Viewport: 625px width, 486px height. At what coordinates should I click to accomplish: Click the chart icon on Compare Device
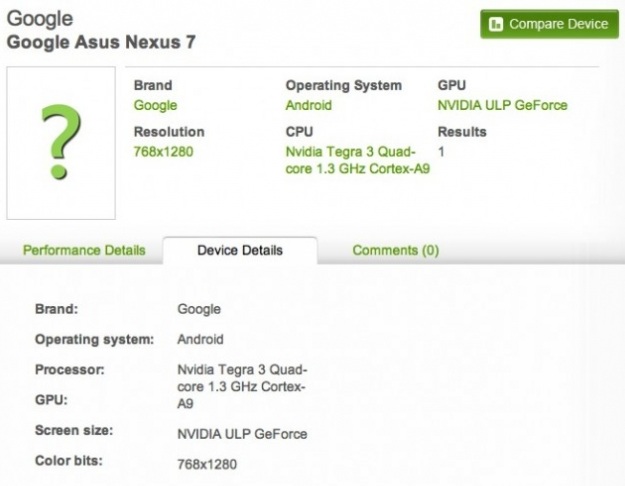(496, 24)
